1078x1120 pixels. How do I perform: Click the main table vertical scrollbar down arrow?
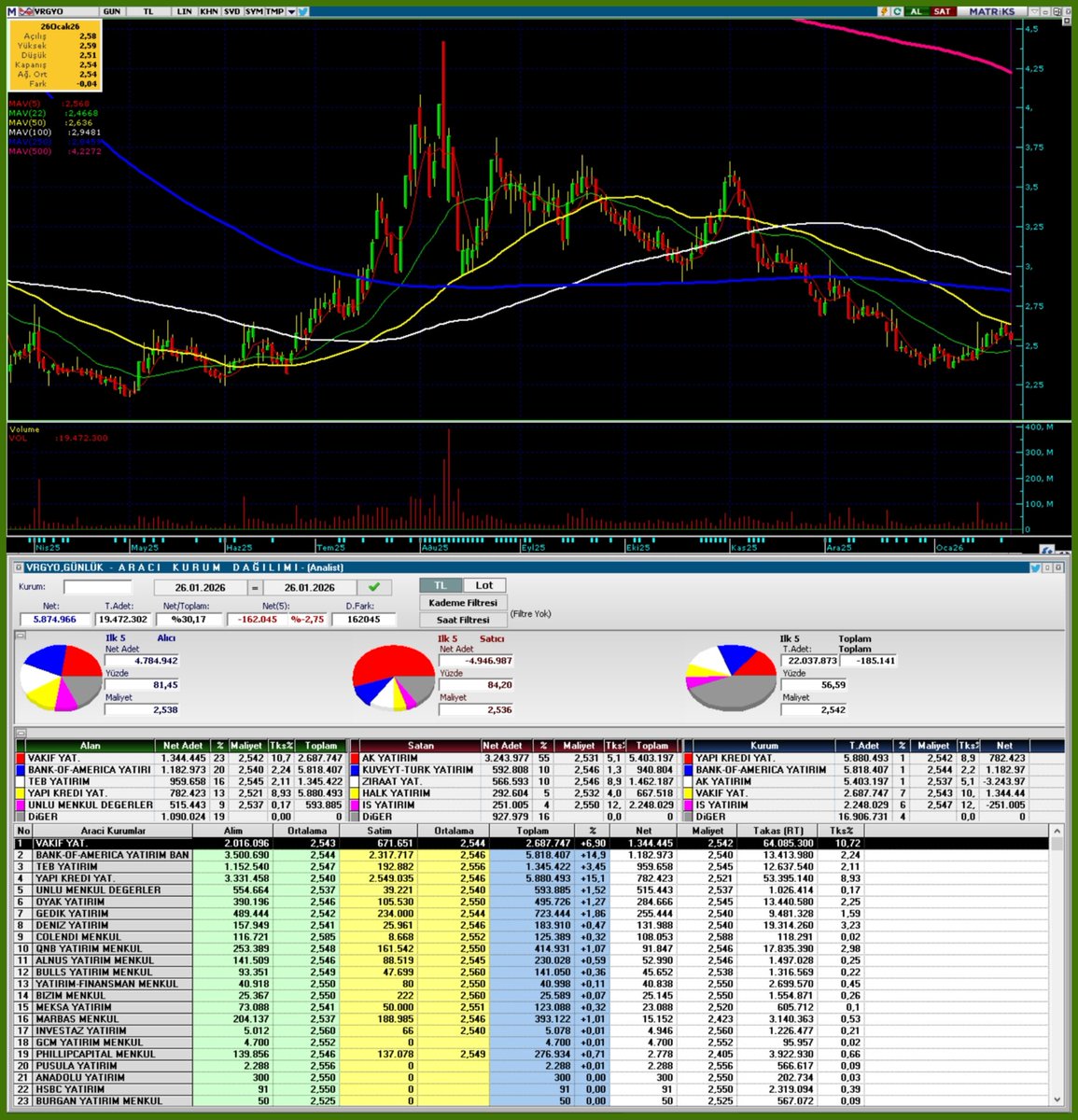point(1057,1099)
